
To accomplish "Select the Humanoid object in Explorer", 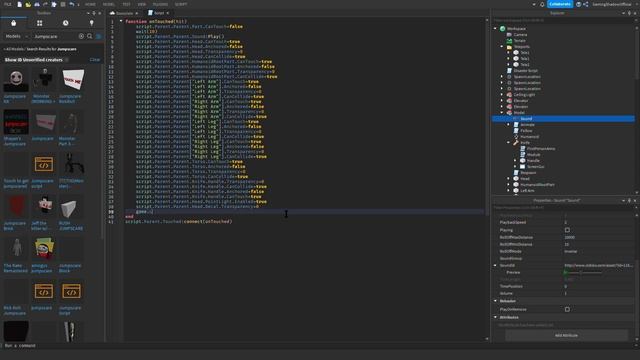I will click(x=529, y=137).
